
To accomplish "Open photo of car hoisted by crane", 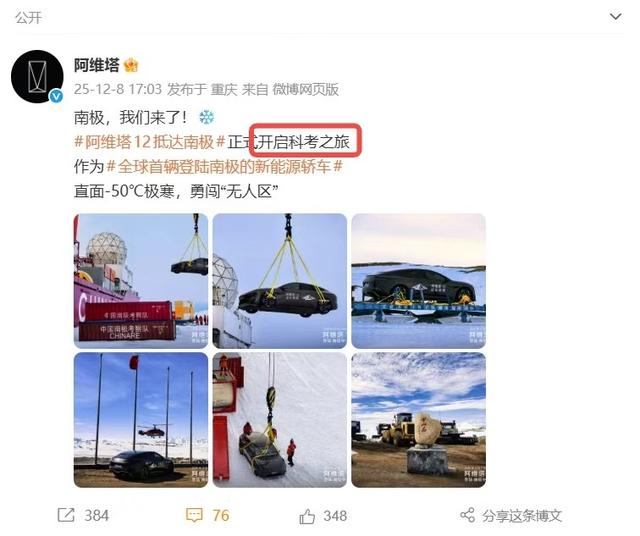I will click(x=280, y=281).
